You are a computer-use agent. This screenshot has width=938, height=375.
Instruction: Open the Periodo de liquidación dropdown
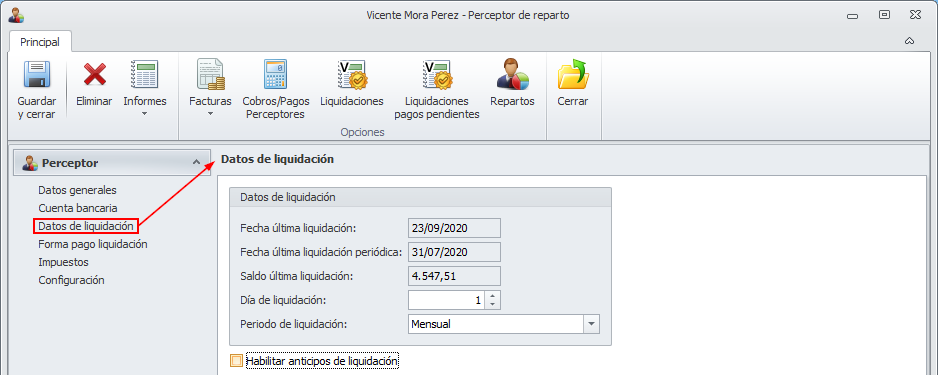click(591, 324)
